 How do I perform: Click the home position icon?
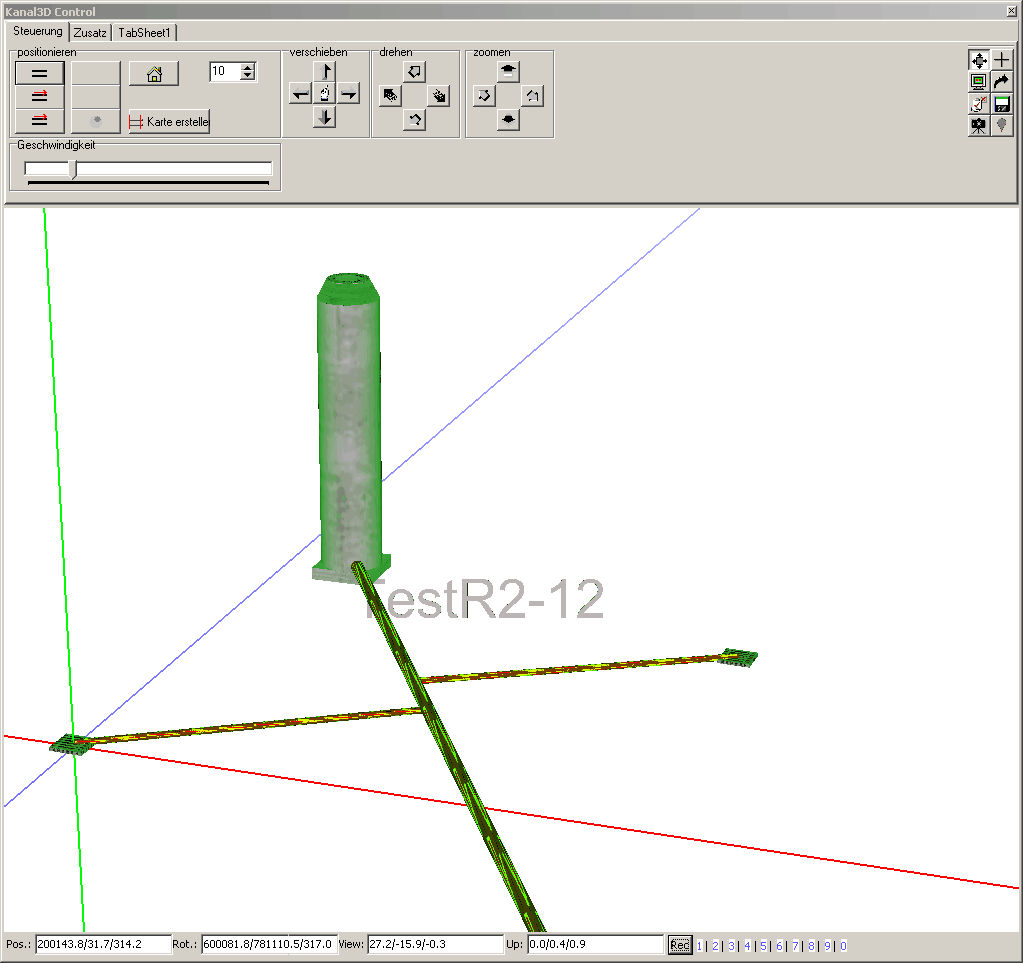coord(154,74)
